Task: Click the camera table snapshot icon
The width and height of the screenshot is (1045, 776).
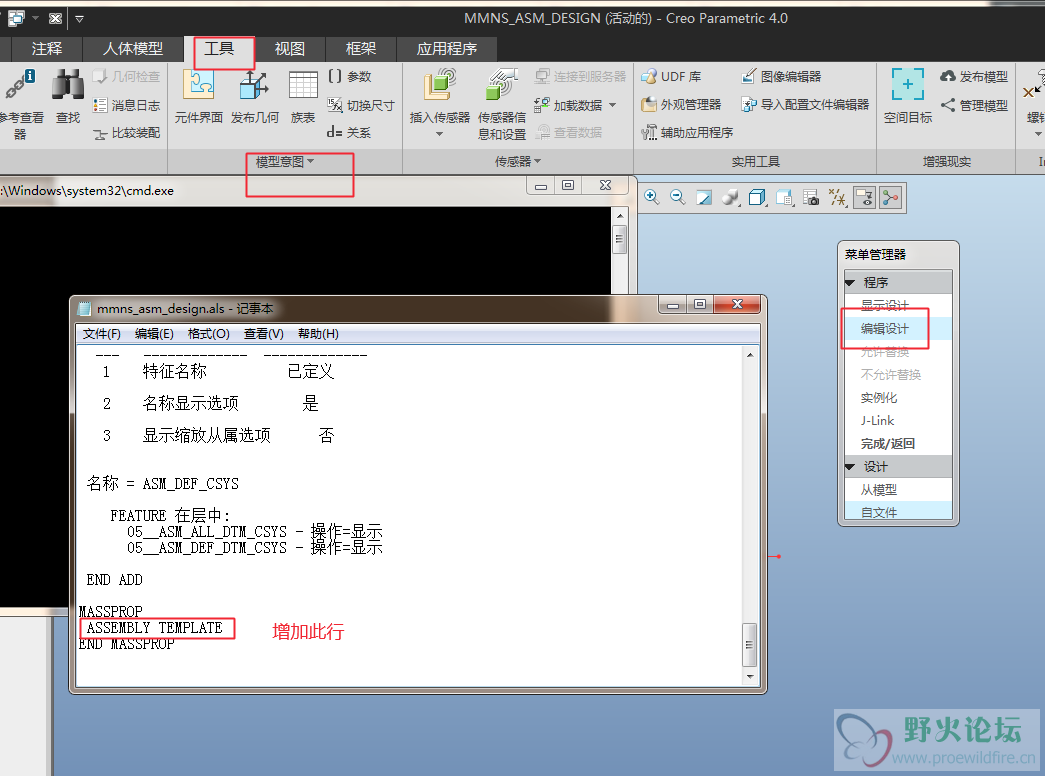Action: click(811, 197)
